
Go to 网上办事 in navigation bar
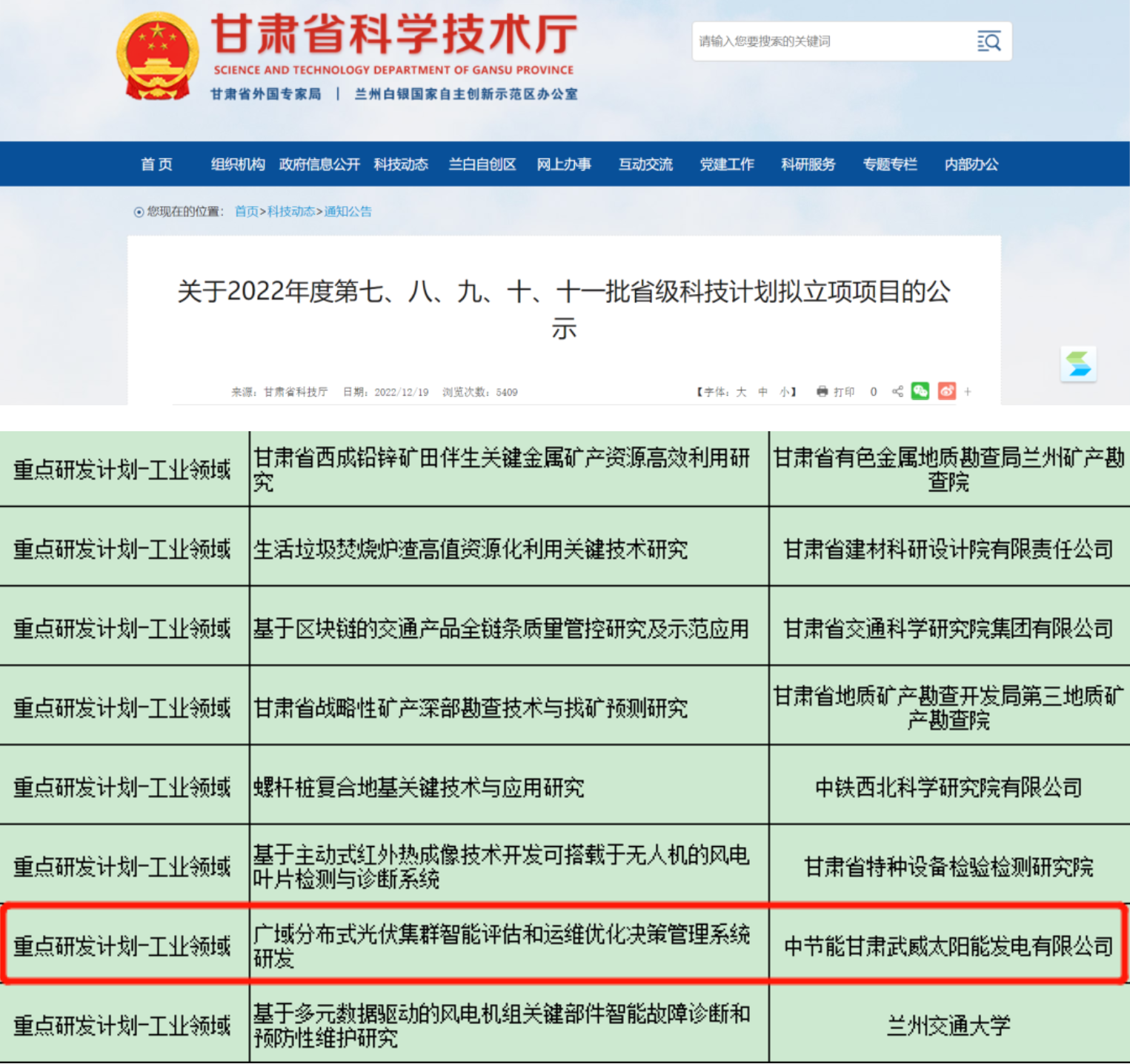tap(564, 164)
